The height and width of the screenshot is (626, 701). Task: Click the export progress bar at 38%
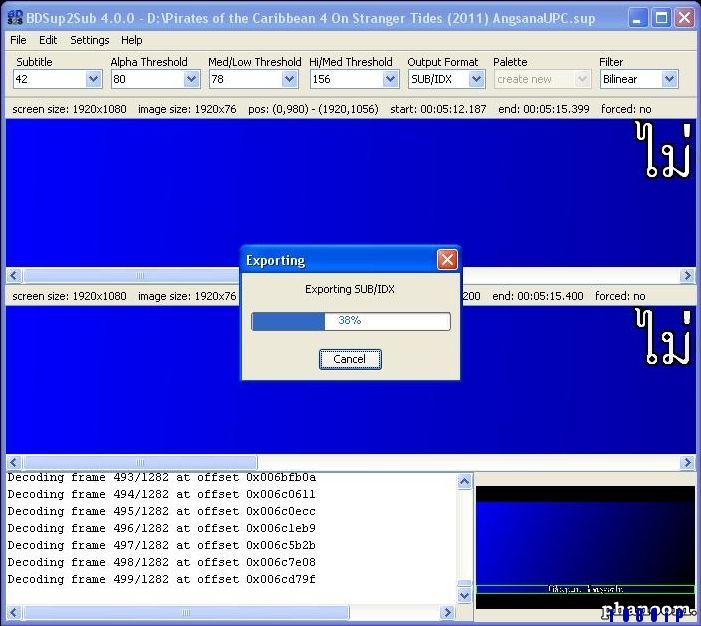coord(350,321)
